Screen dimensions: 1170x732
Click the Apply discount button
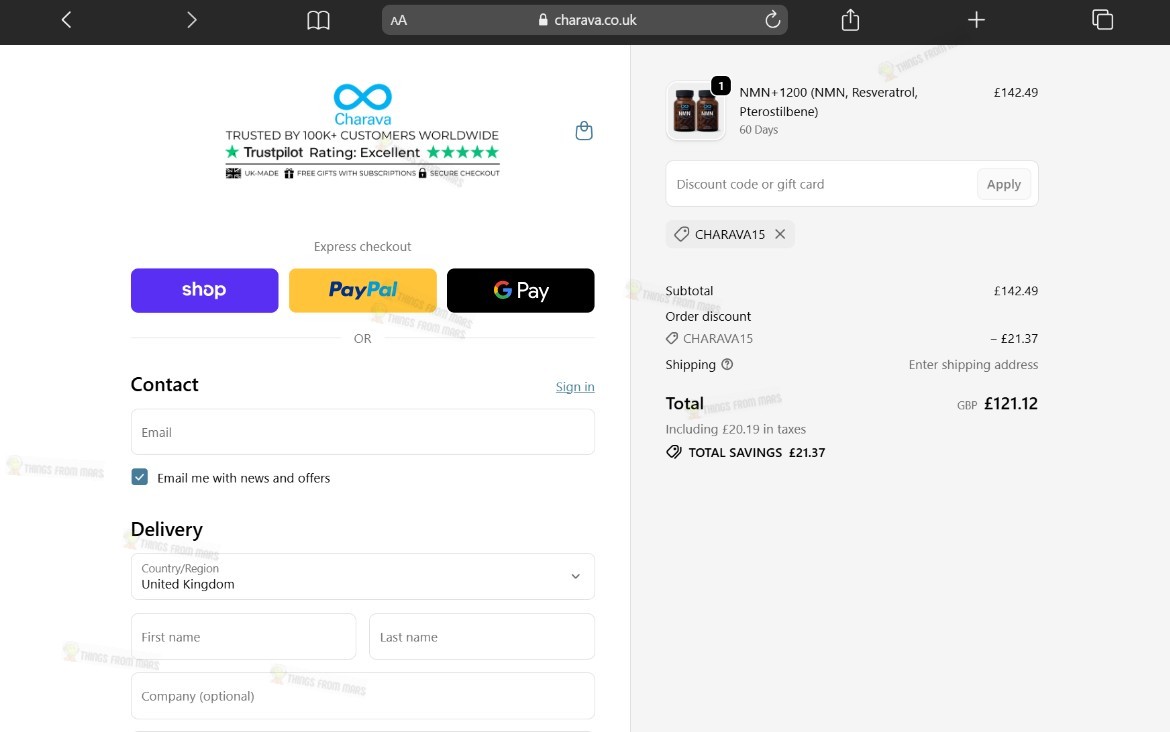point(1004,184)
